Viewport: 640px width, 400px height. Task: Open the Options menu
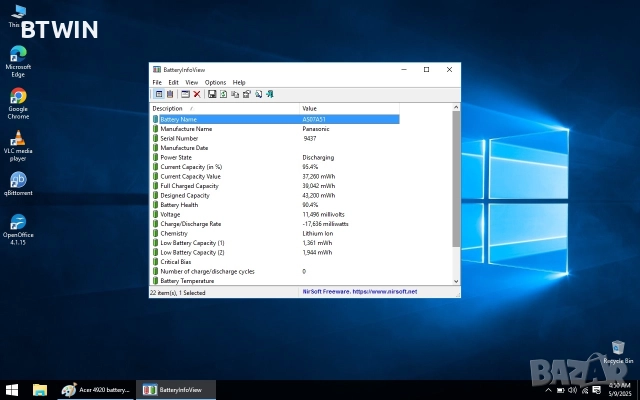(215, 82)
